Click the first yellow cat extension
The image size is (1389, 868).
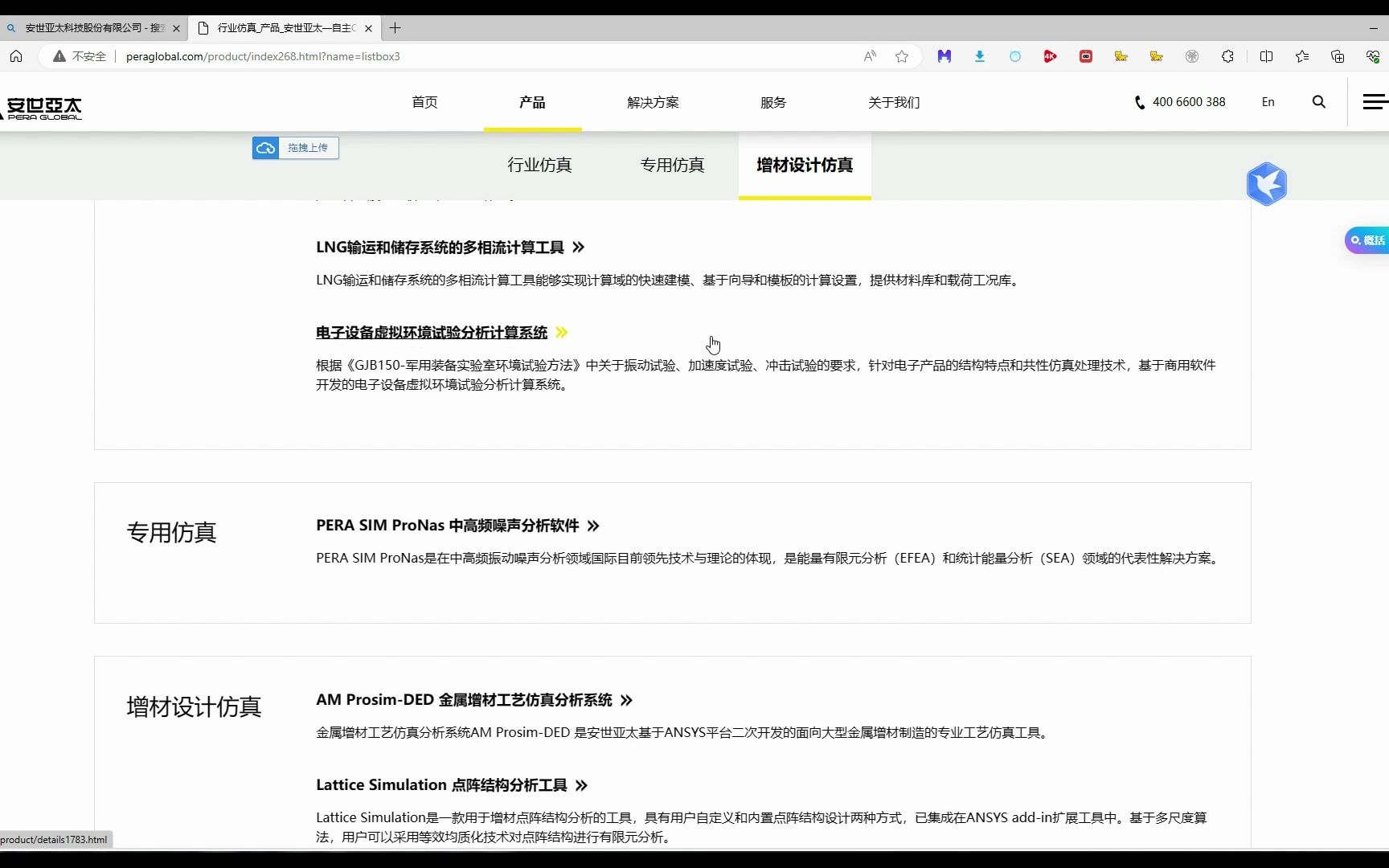click(1121, 56)
